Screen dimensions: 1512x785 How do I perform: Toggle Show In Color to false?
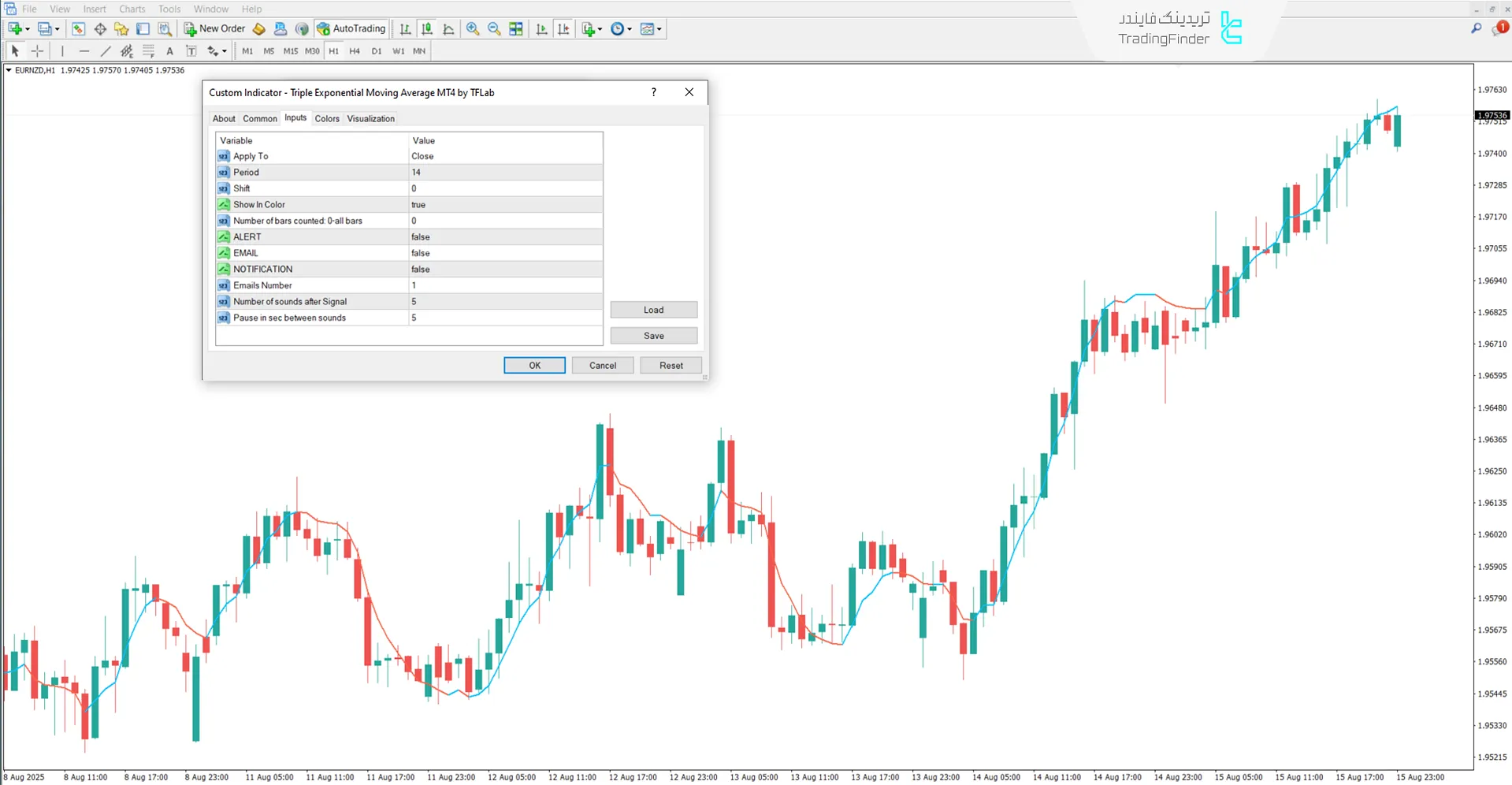pyautogui.click(x=505, y=204)
